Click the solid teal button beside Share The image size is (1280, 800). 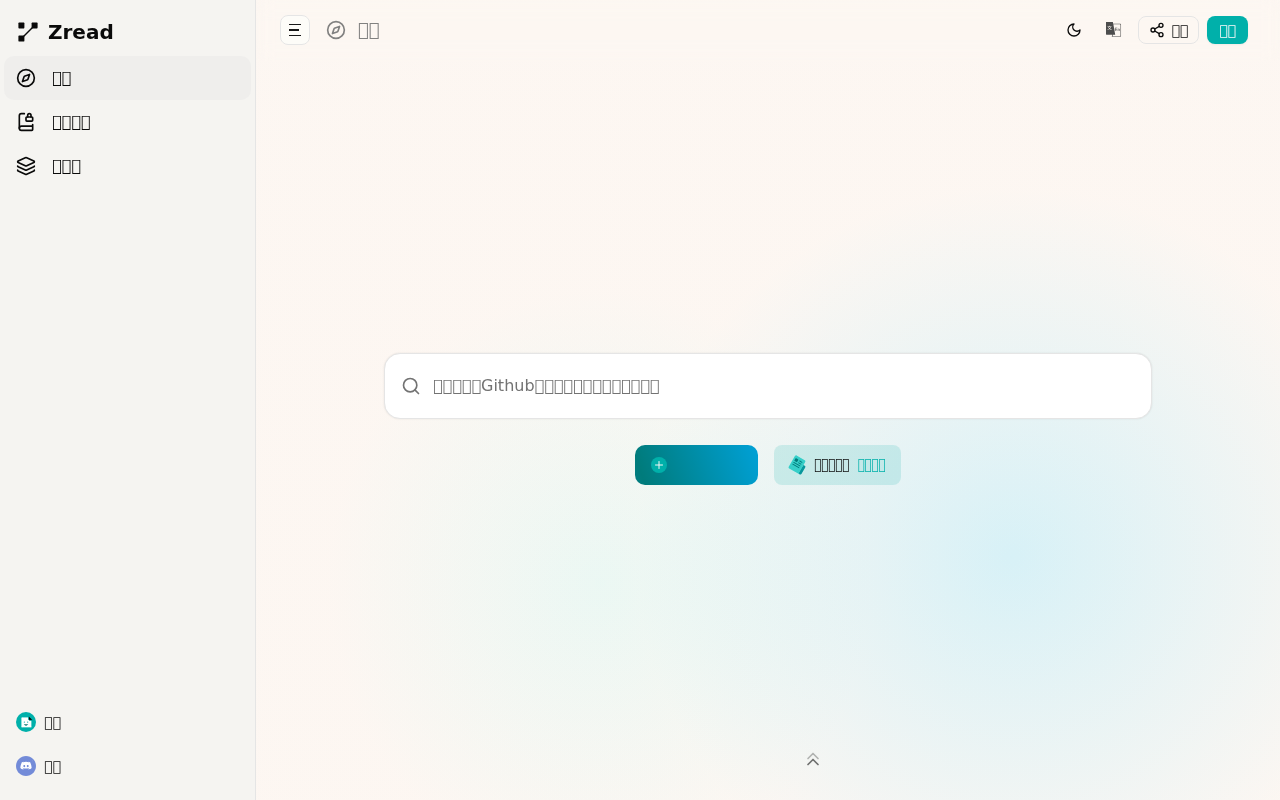click(x=1227, y=30)
